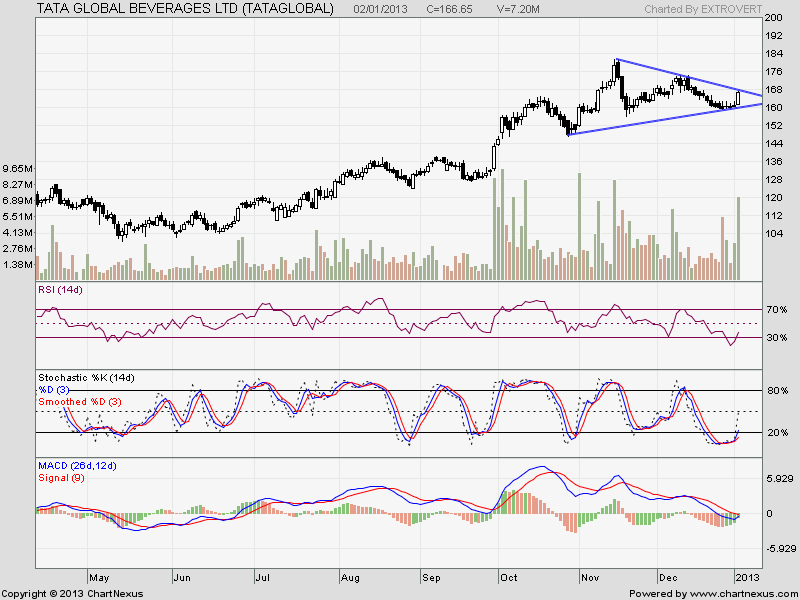Screen dimensions: 800x600
Task: Click the RSI (14d) indicator label
Action: point(60,289)
